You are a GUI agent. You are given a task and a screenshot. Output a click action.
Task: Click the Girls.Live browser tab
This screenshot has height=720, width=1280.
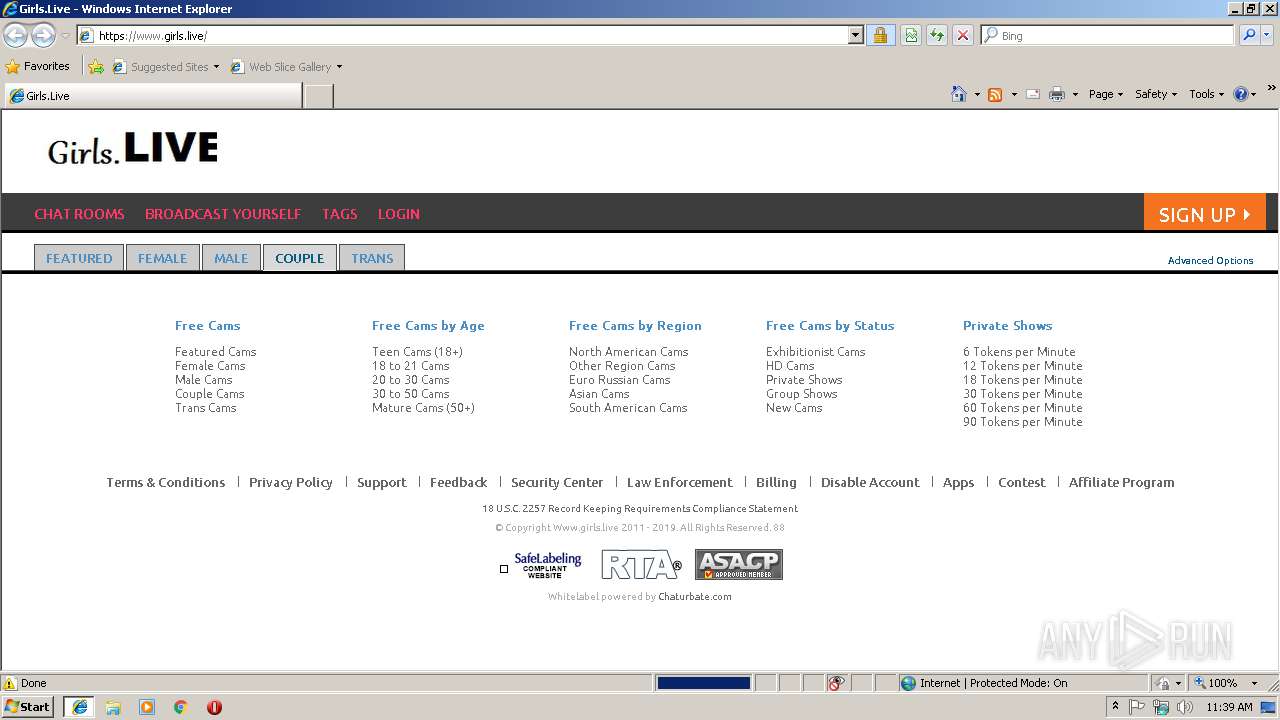coord(153,96)
